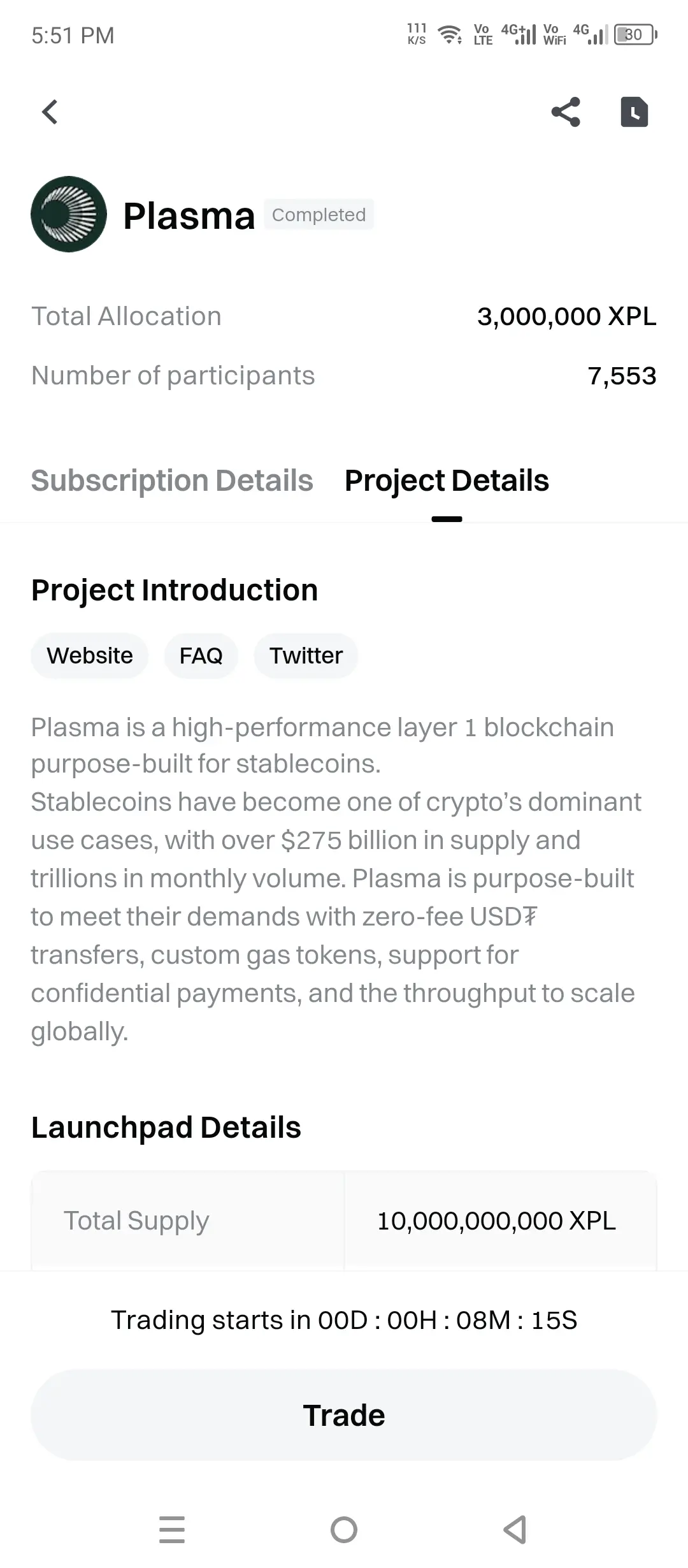Image resolution: width=688 pixels, height=1568 pixels.
Task: Tap the Total Allocation value
Action: [x=567, y=316]
